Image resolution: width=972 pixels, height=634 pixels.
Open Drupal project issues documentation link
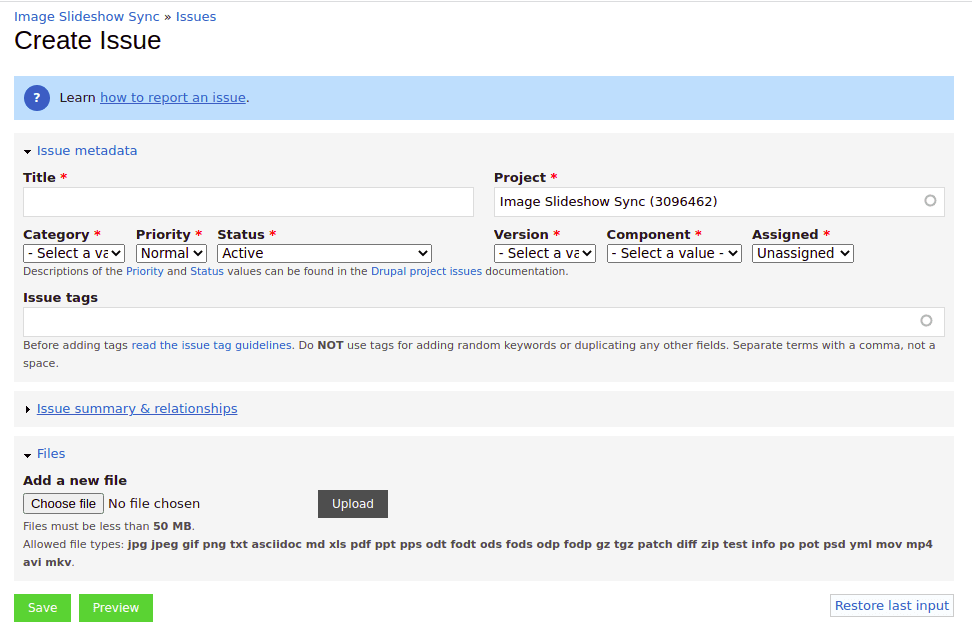[426, 271]
